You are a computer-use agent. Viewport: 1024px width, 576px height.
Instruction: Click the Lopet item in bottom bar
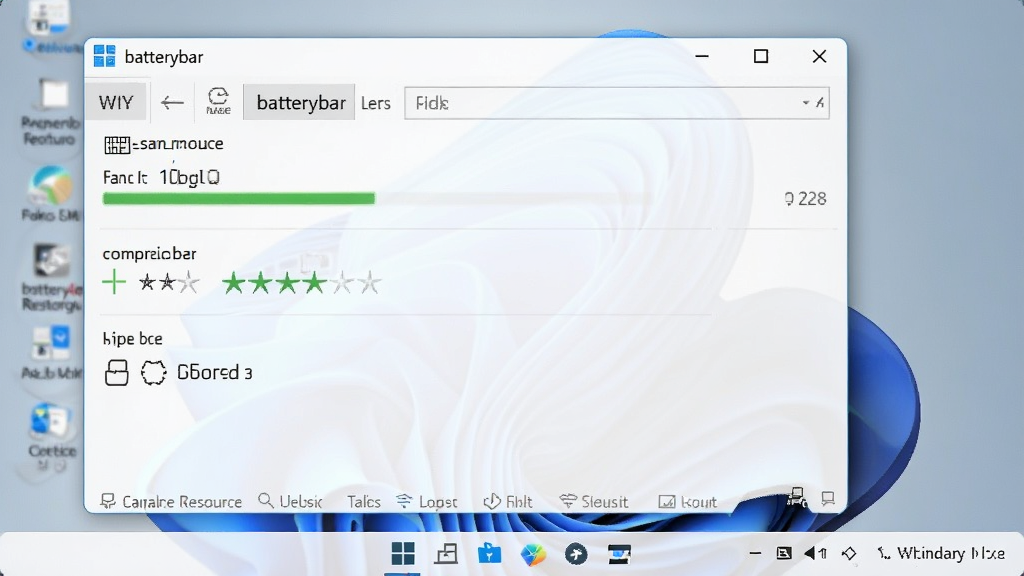(x=426, y=502)
